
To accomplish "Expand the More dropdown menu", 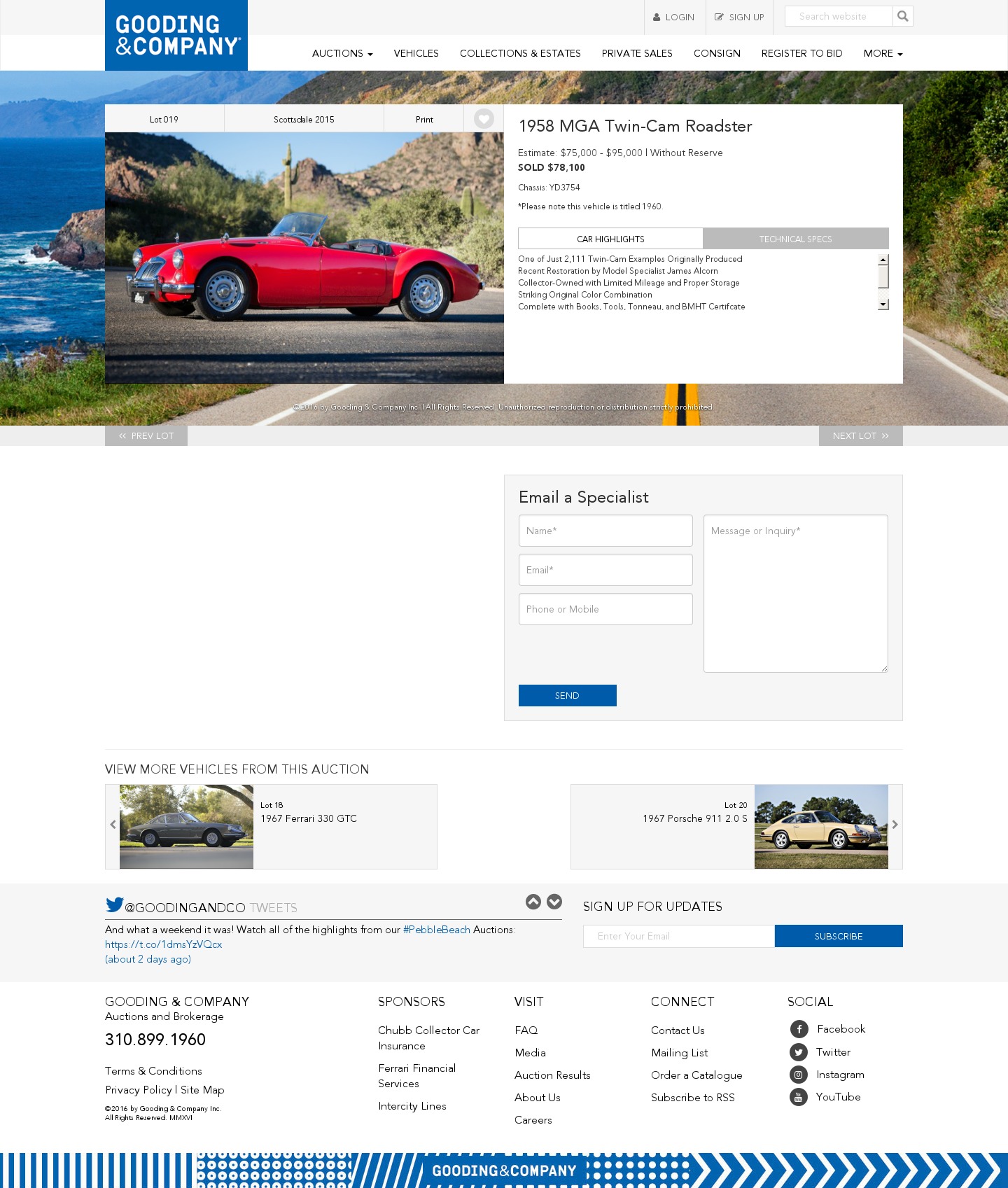I will [883, 53].
